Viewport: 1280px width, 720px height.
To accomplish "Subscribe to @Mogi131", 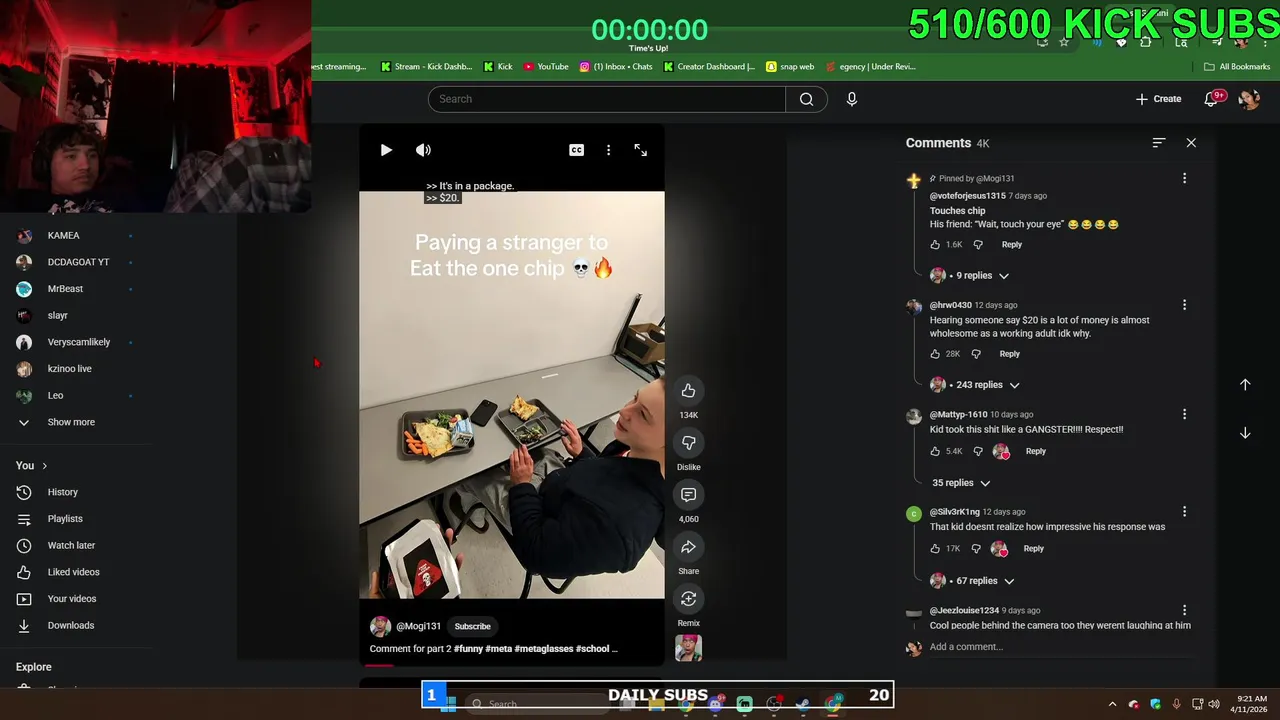I will point(472,627).
